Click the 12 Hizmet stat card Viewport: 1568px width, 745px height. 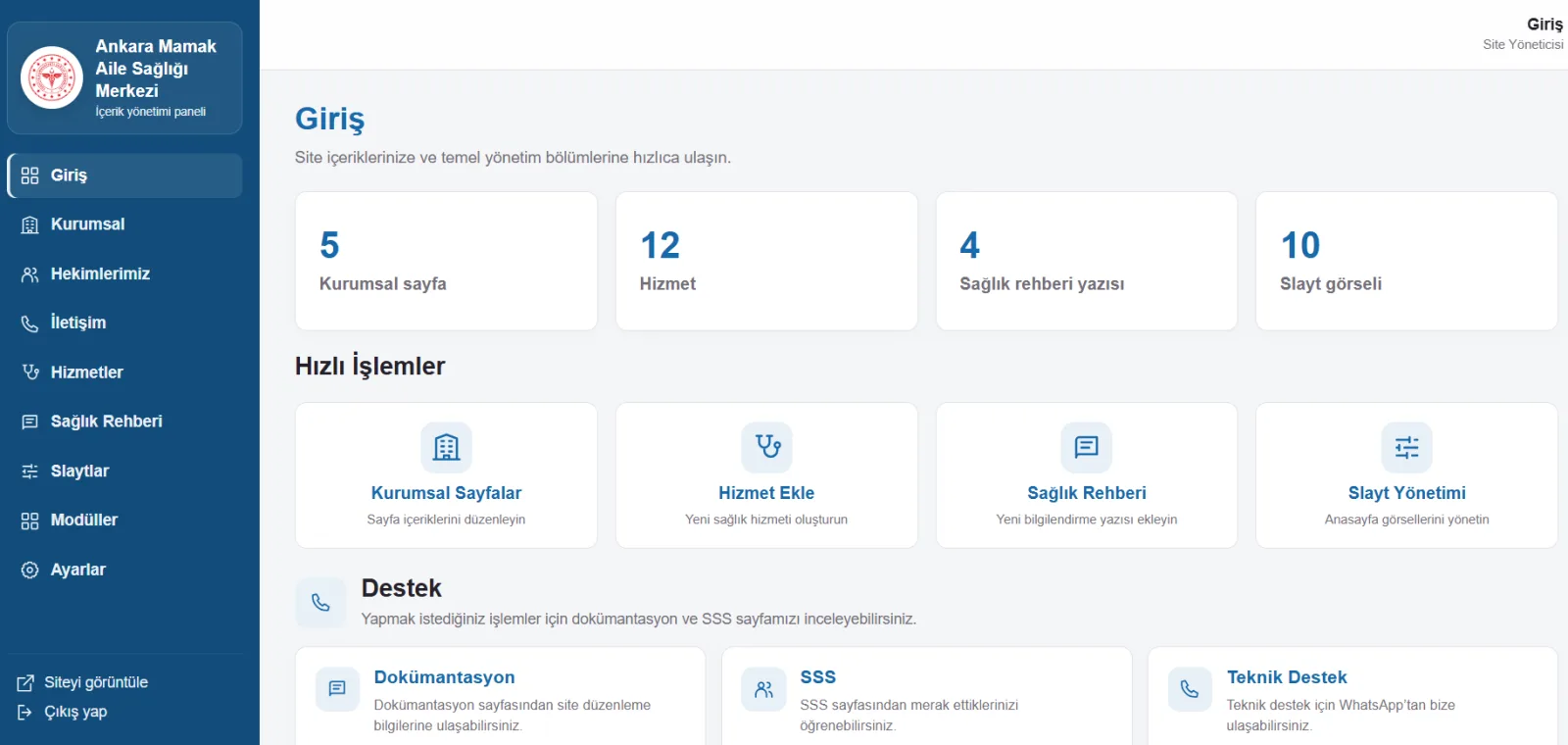[766, 261]
